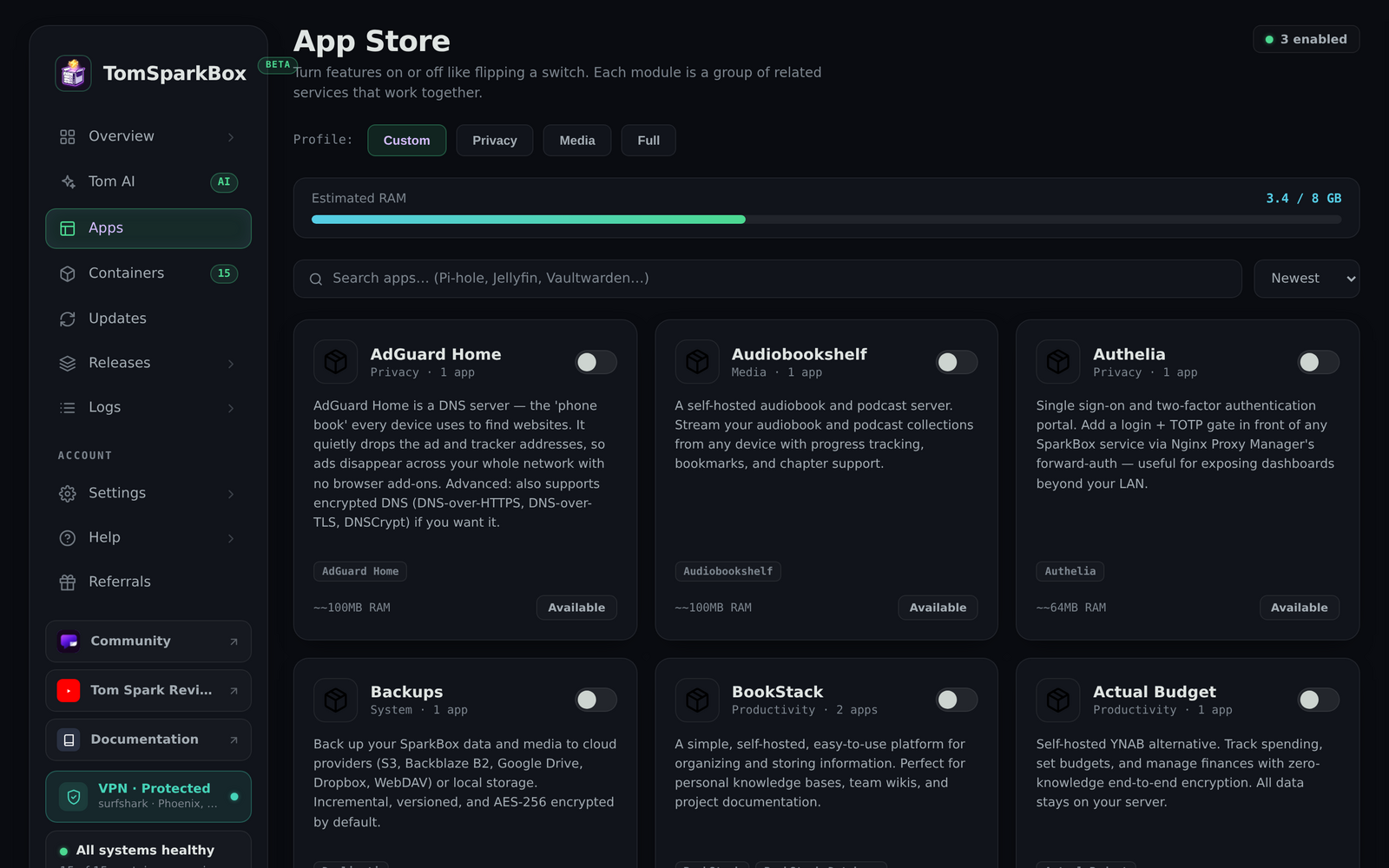Enable the AdGuard Home toggle
The image size is (1389, 868).
[596, 362]
